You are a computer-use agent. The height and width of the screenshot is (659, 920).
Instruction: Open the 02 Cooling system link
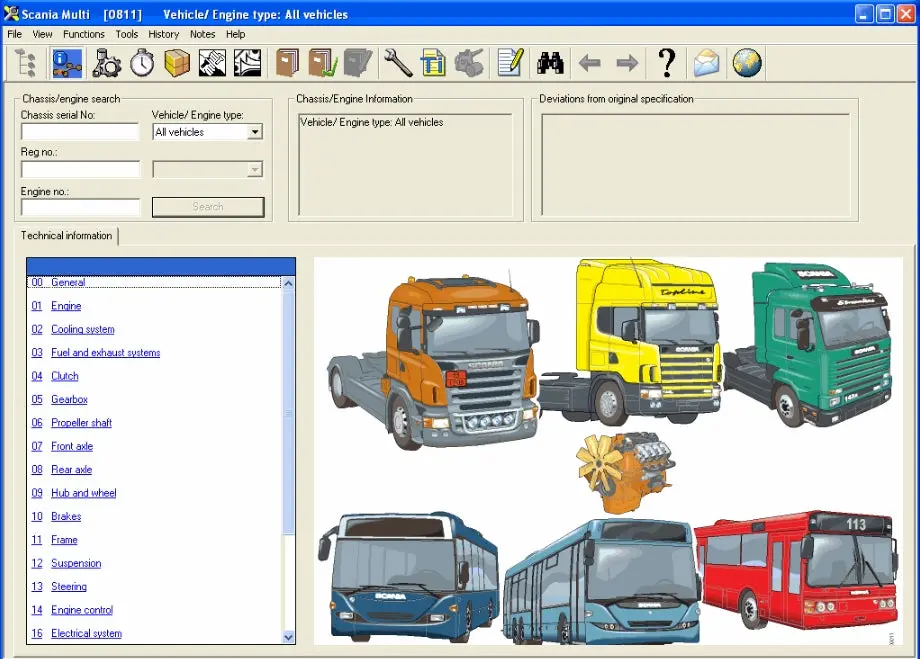click(73, 329)
